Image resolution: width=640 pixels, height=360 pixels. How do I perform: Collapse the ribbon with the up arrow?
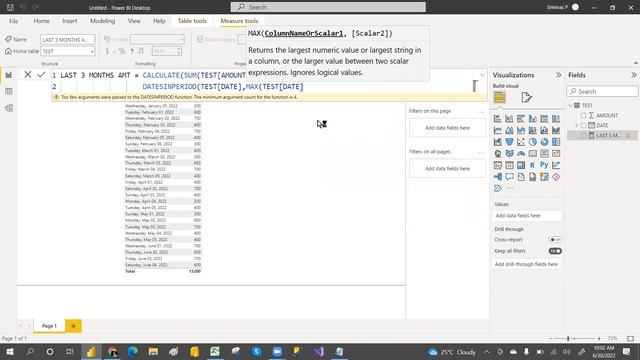click(x=636, y=63)
